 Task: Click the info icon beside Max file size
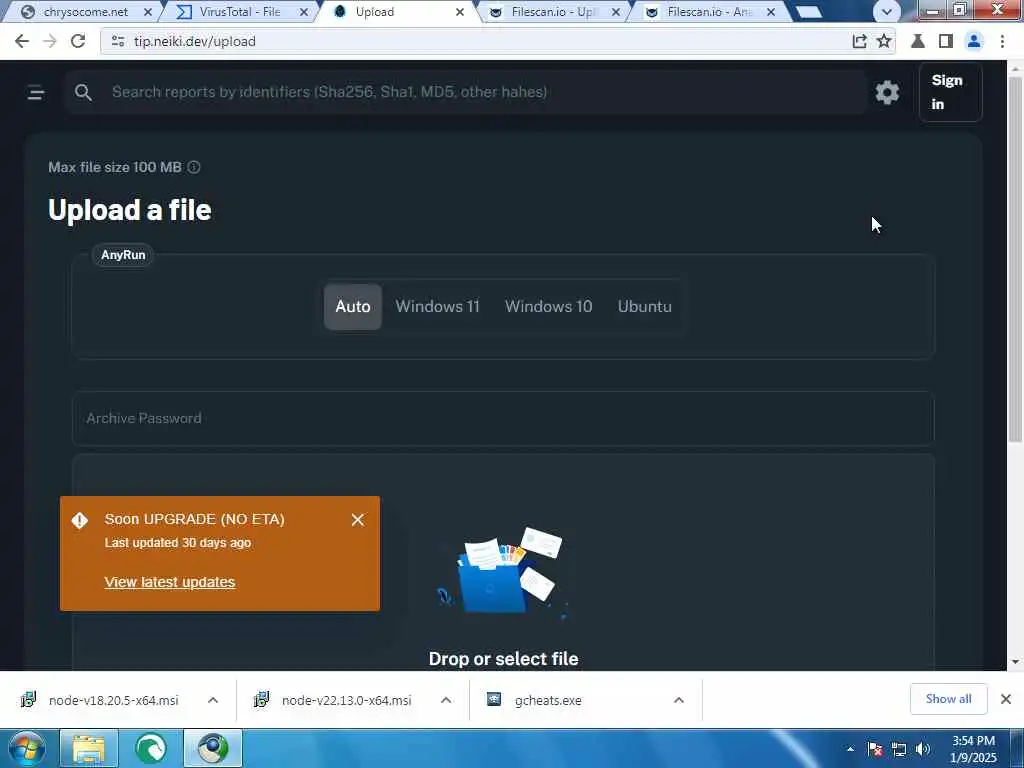pyautogui.click(x=194, y=167)
